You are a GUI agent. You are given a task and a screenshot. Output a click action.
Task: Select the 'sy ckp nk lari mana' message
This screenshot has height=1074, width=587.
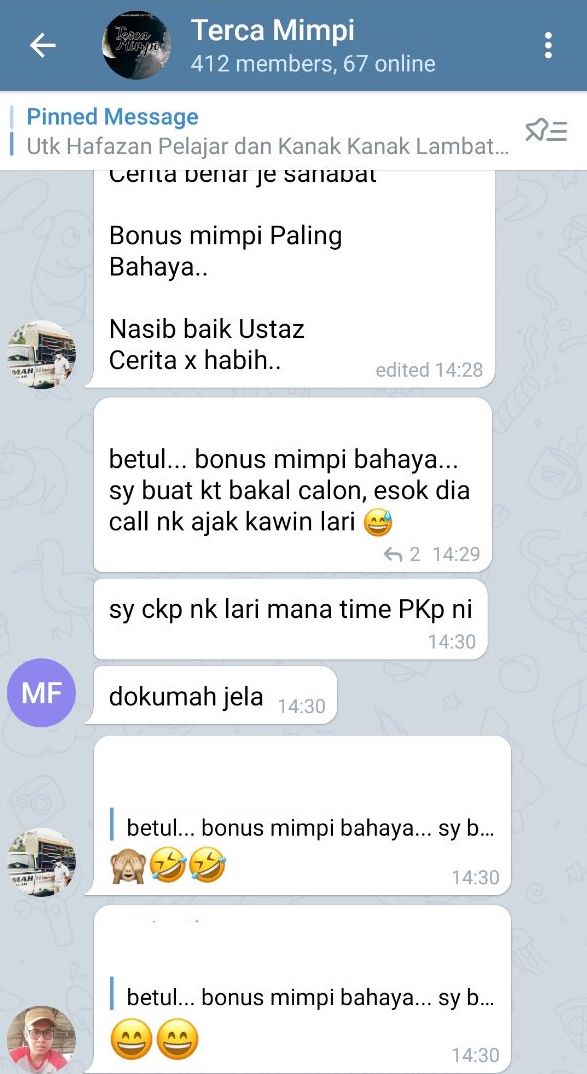pos(290,619)
